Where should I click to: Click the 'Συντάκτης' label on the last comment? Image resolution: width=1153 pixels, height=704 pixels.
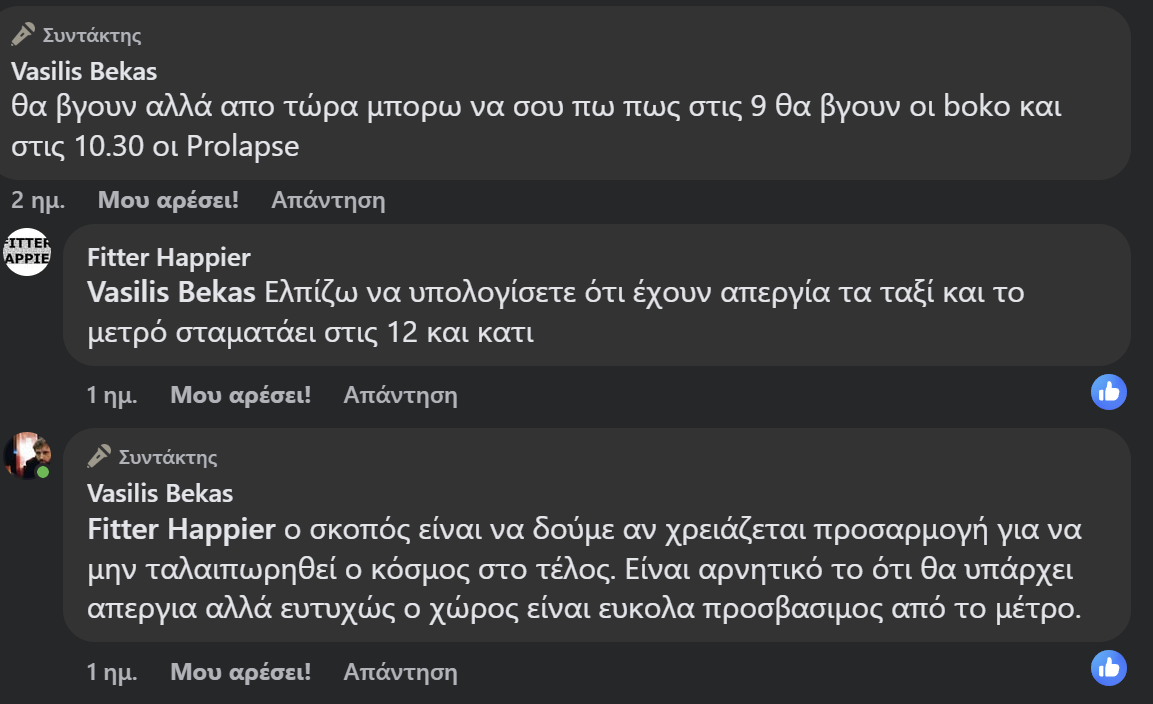click(x=168, y=458)
